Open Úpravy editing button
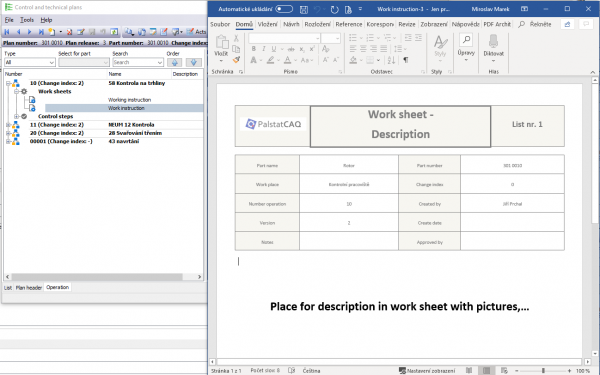Viewport: 600px width, 375px height. pyautogui.click(x=466, y=46)
